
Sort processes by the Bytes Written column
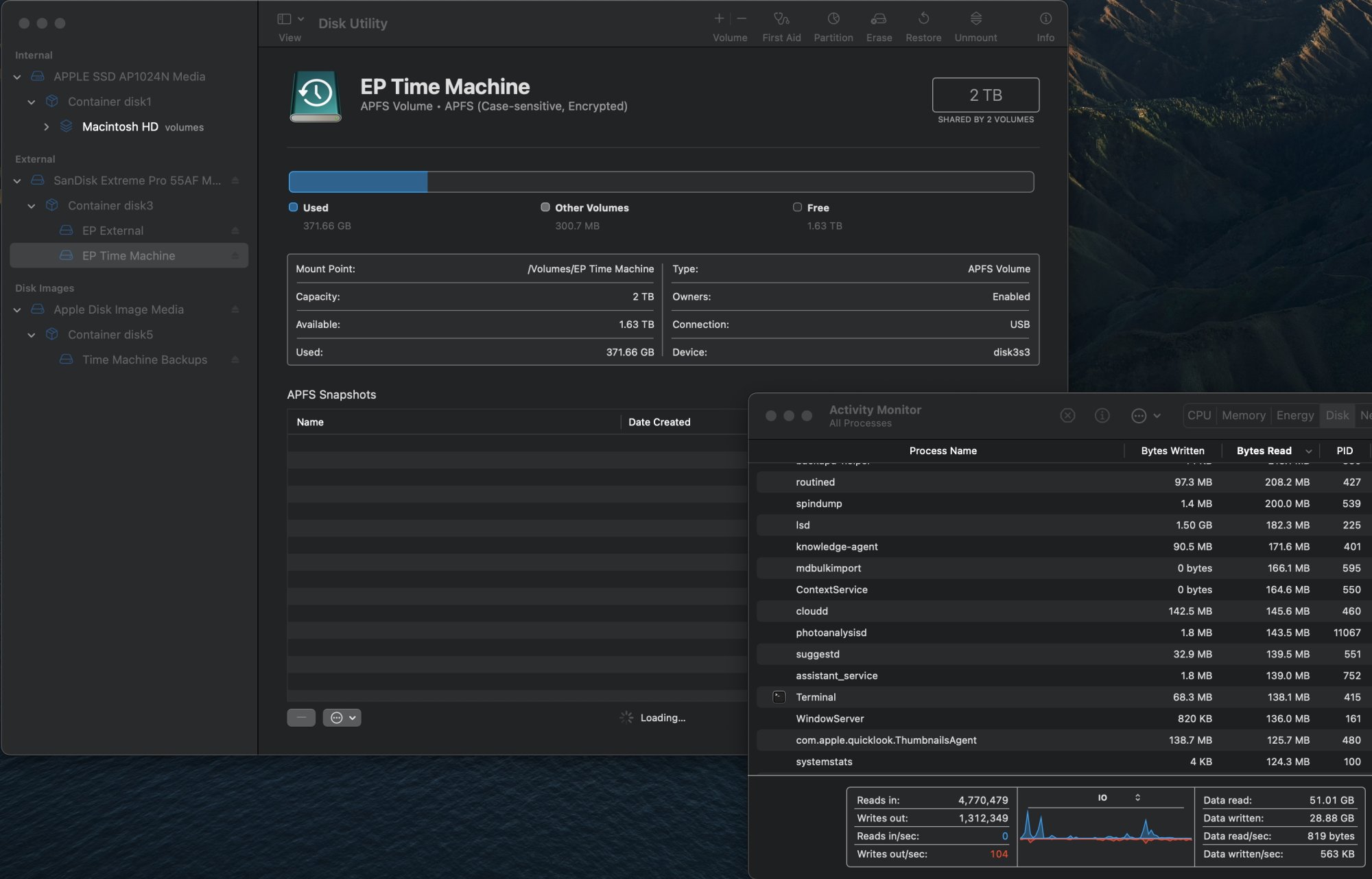(x=1172, y=451)
